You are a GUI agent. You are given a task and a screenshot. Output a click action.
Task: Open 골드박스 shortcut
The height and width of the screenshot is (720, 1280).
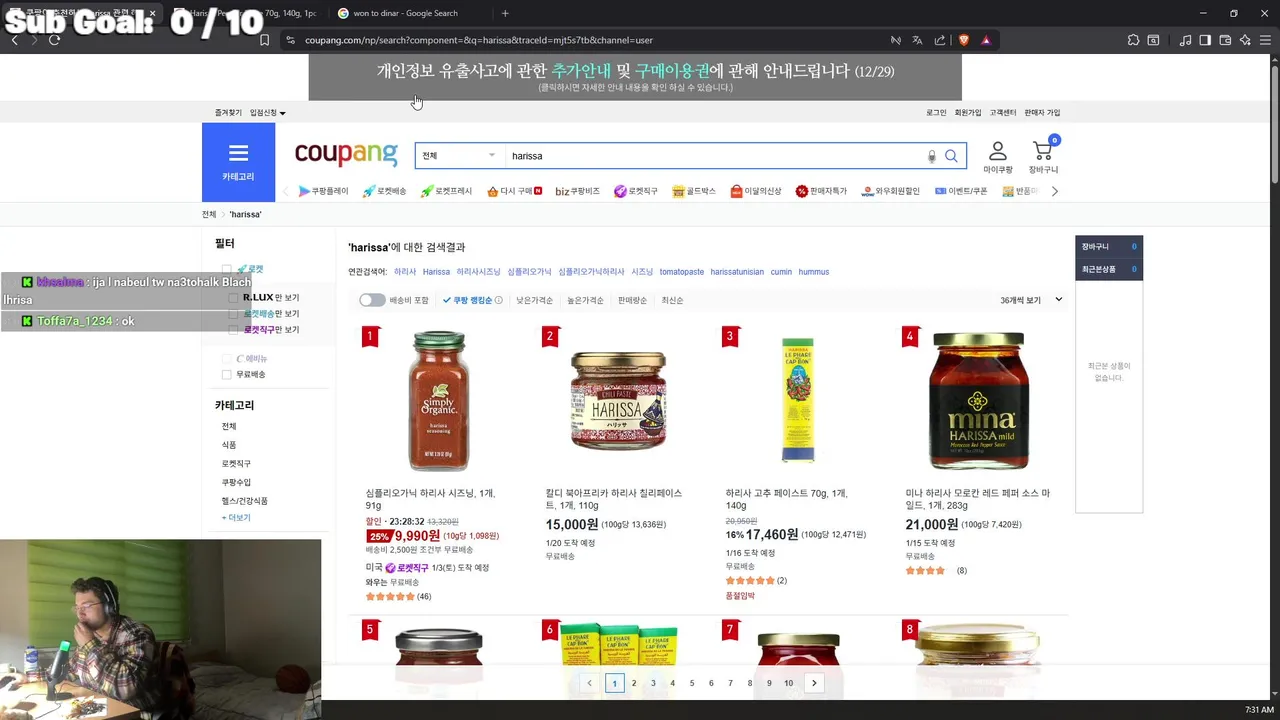point(694,191)
